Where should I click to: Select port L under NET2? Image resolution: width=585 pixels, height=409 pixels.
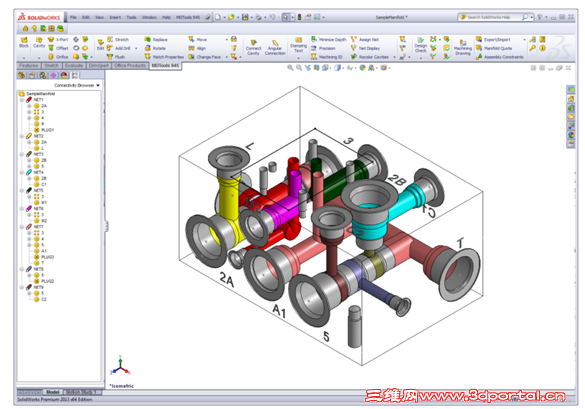39,148
